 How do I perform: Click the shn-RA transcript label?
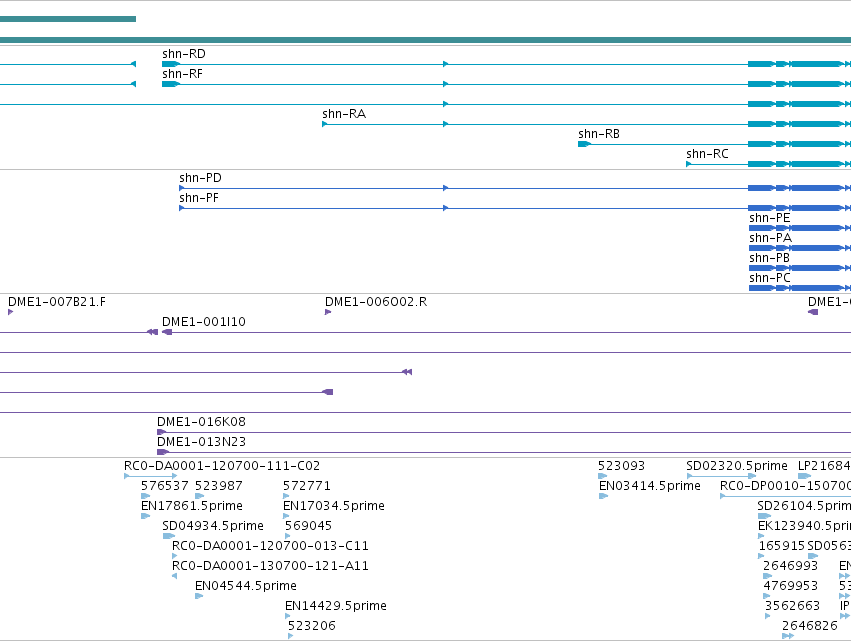(344, 114)
